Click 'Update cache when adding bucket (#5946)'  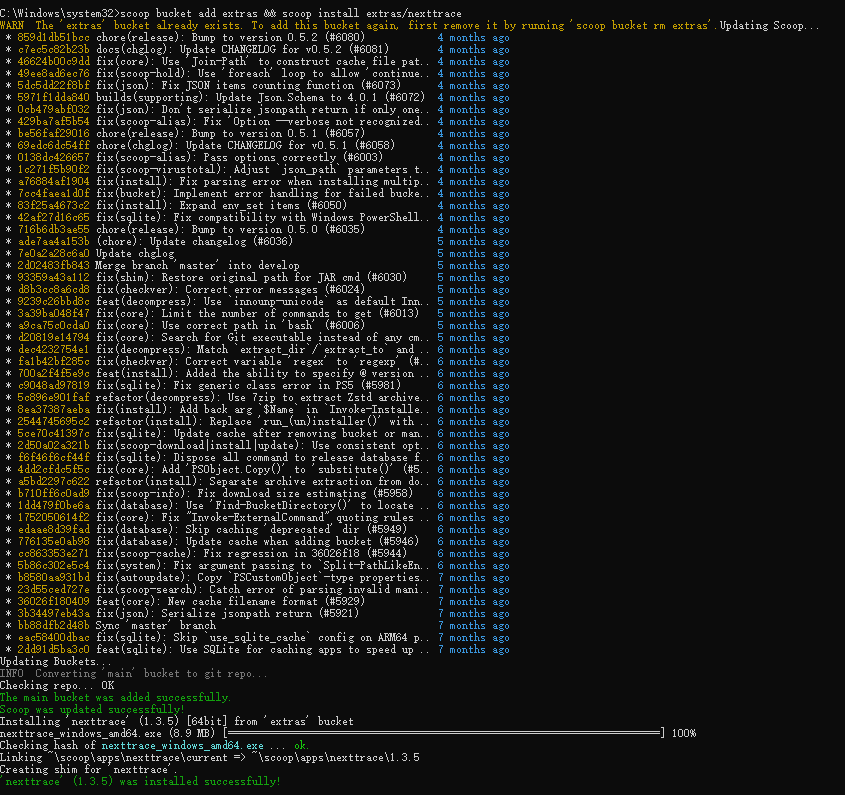point(302,541)
